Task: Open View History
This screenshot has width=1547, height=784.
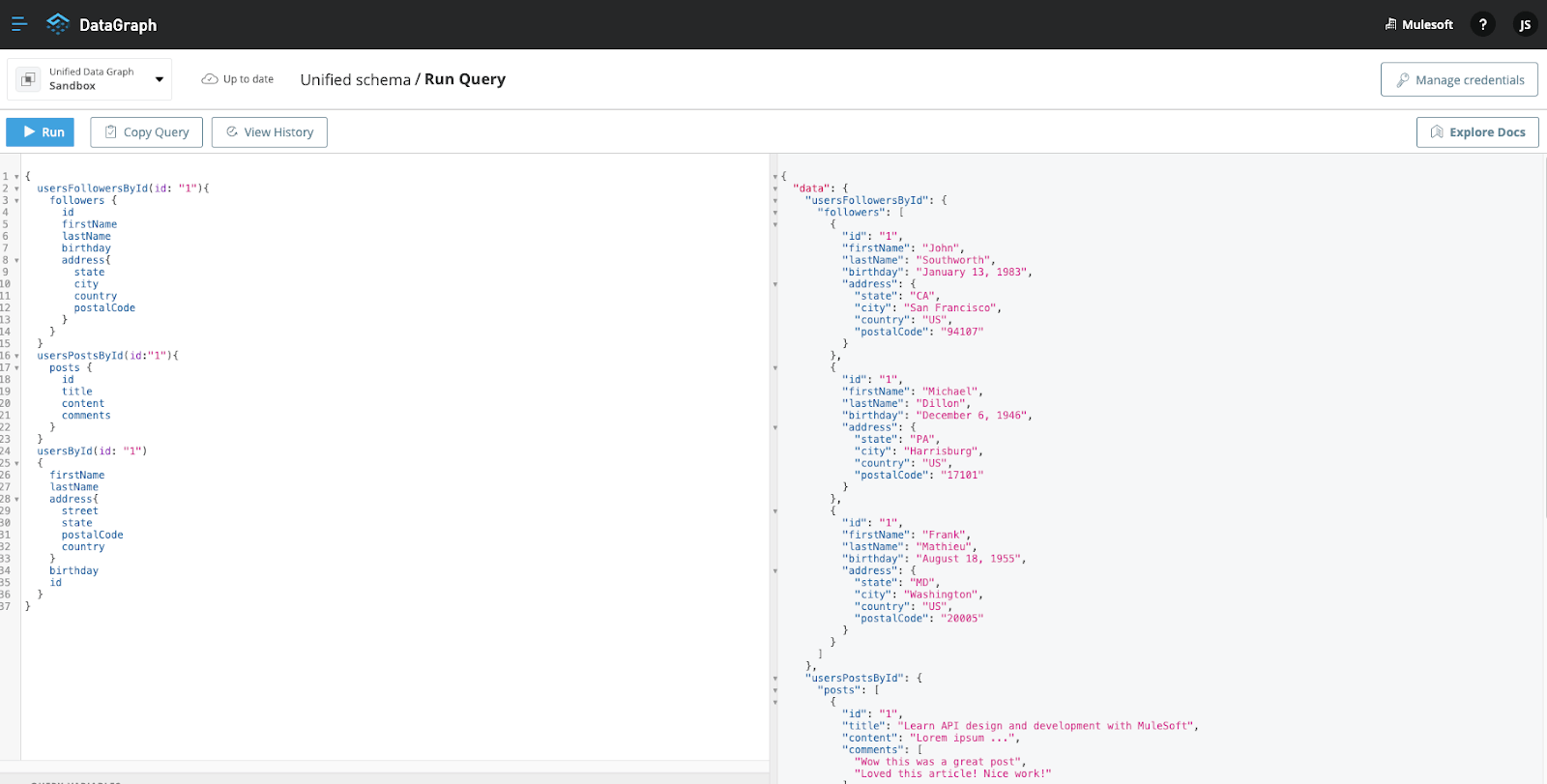Action: point(270,131)
